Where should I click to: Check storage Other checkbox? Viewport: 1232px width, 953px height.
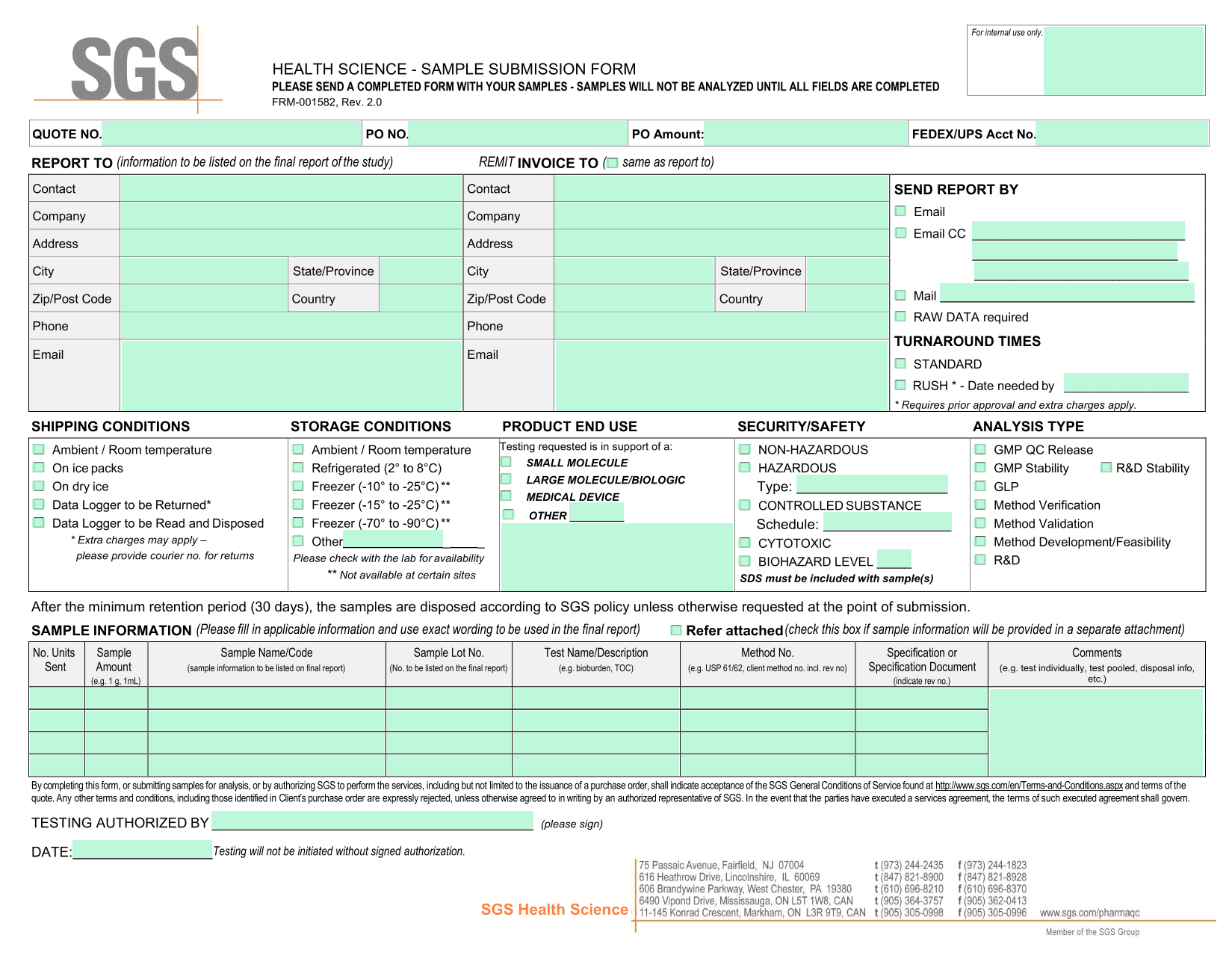coord(298,541)
